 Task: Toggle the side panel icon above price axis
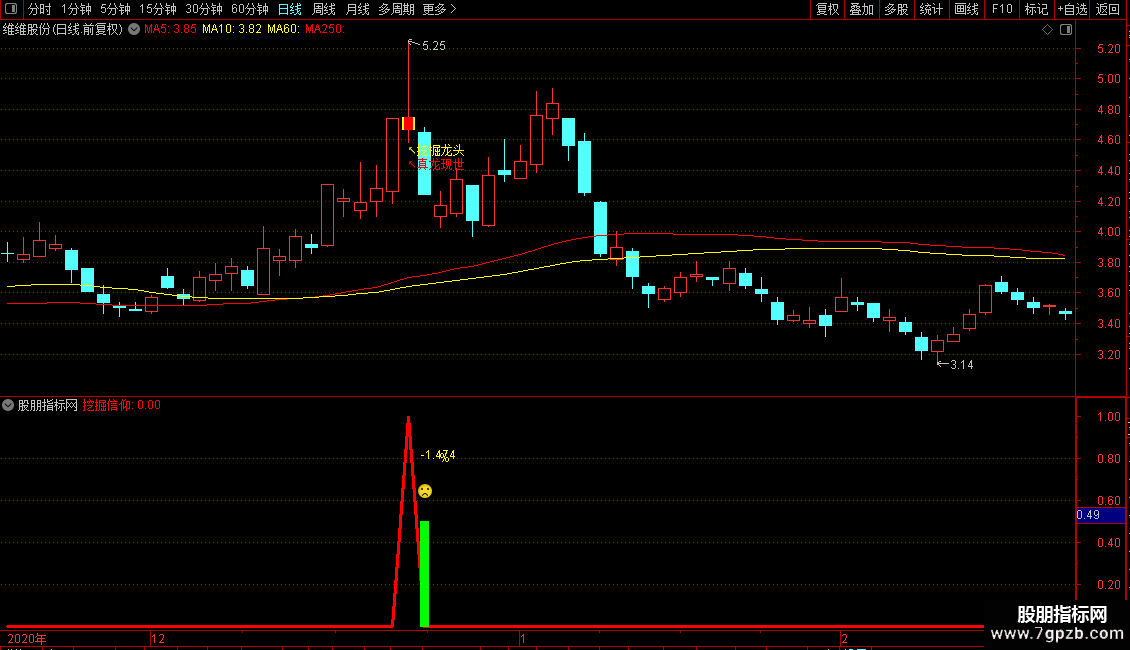point(1067,30)
